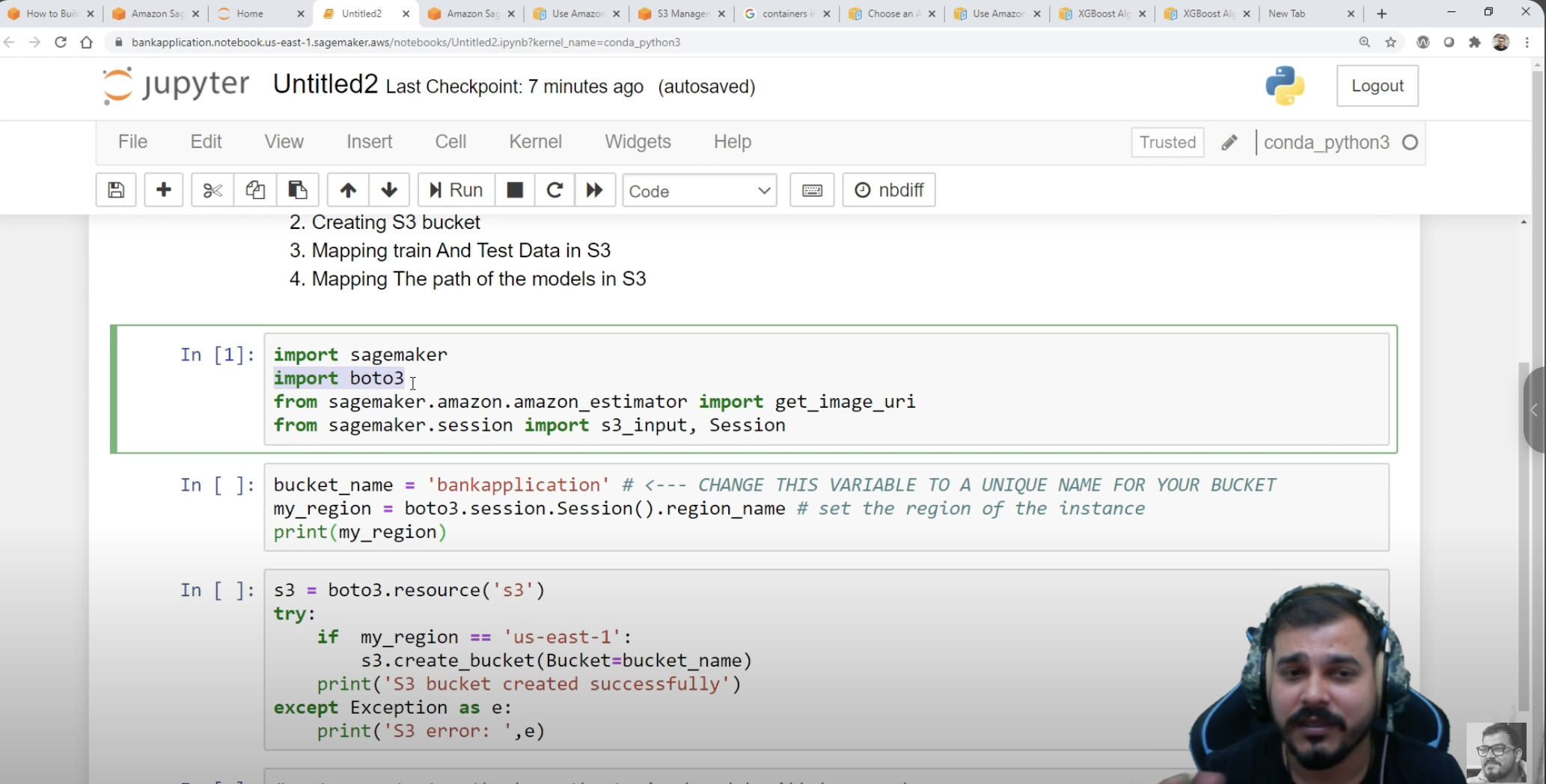Edit notebook metadata via pencil icon
This screenshot has width=1546, height=784.
(x=1229, y=142)
